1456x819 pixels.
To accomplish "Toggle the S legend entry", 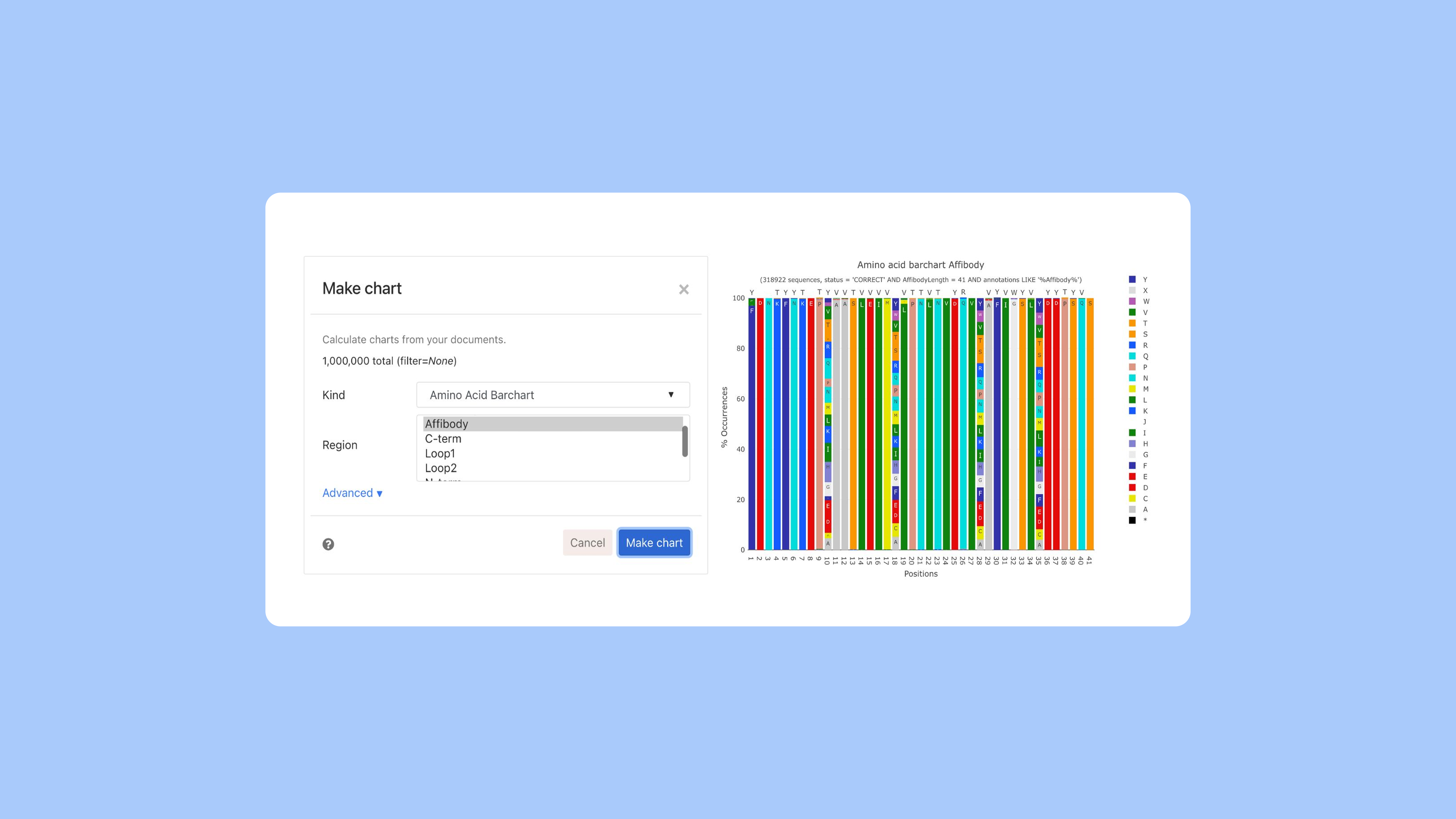I will click(1138, 334).
